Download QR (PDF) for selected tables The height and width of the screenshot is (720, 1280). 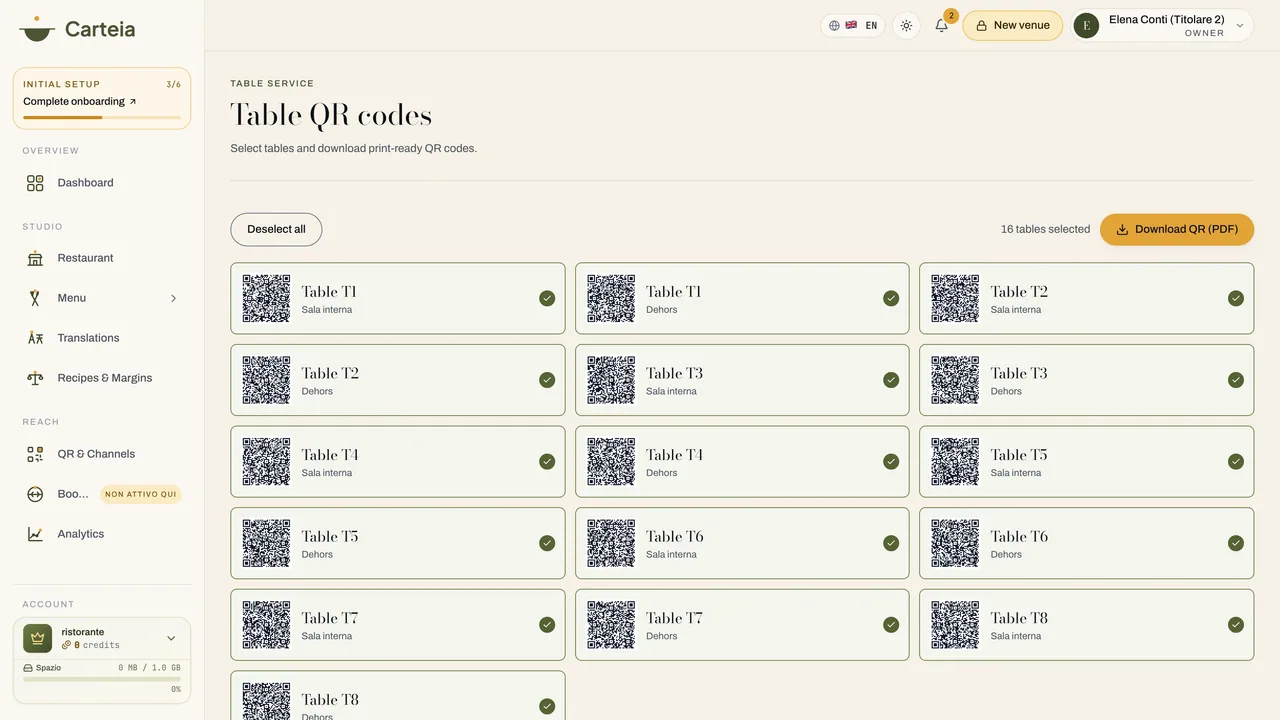(x=1177, y=229)
